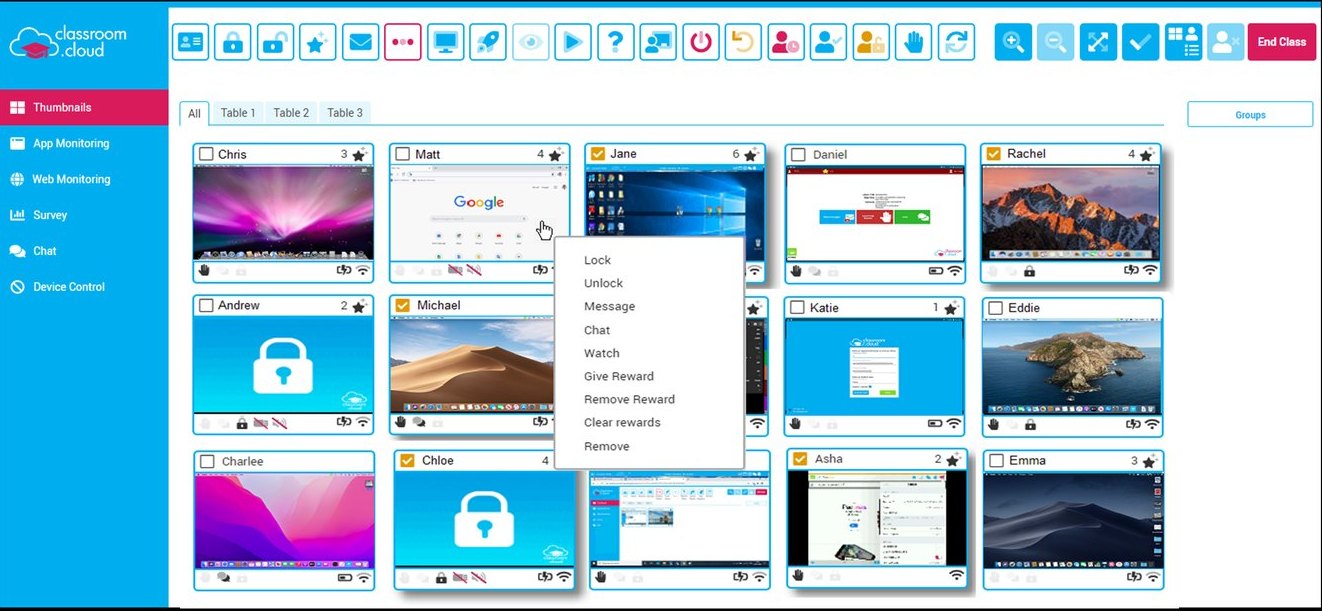
Task: Tick the checkbox next to Emma
Action: click(x=996, y=461)
